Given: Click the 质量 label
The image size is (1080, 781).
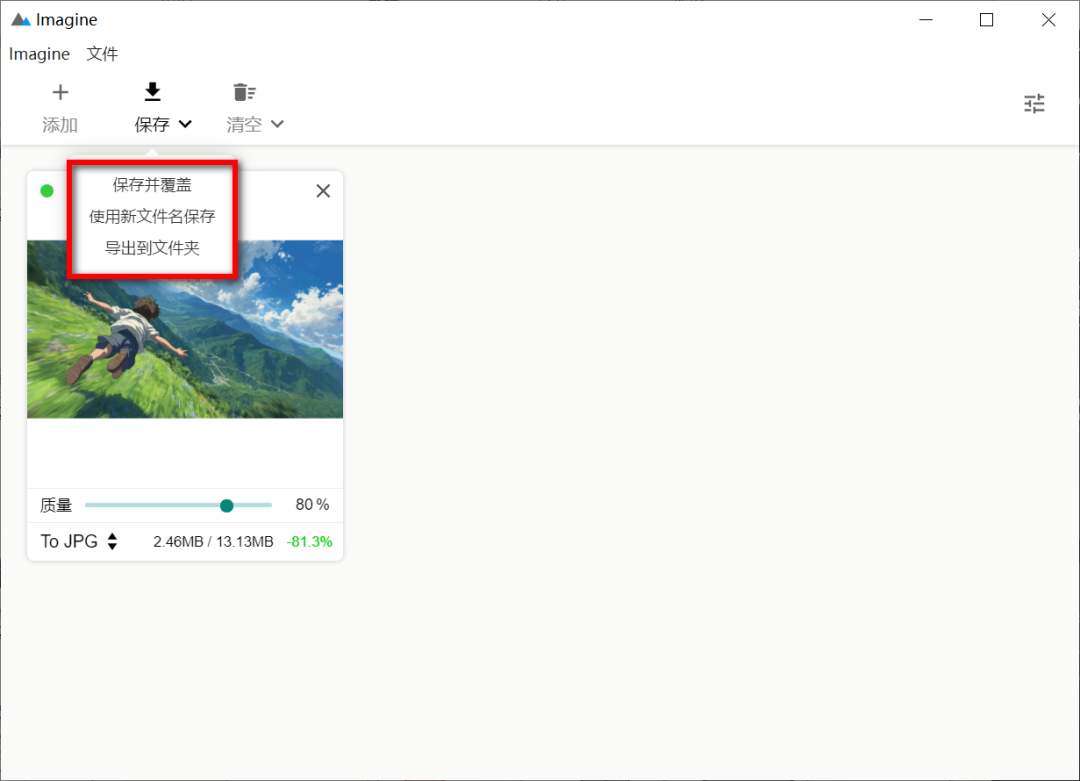Looking at the screenshot, I should pos(56,506).
